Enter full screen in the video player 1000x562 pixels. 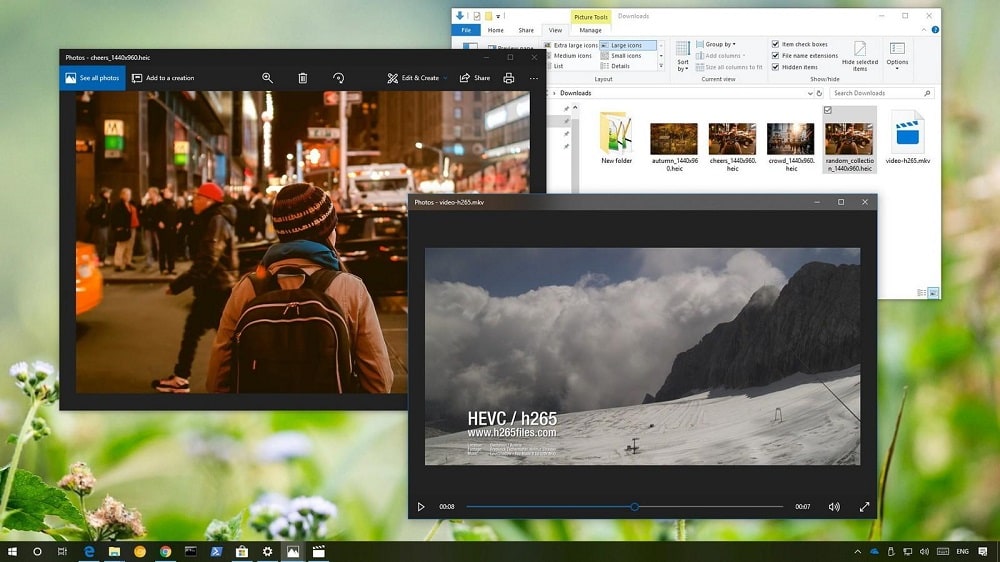(864, 507)
